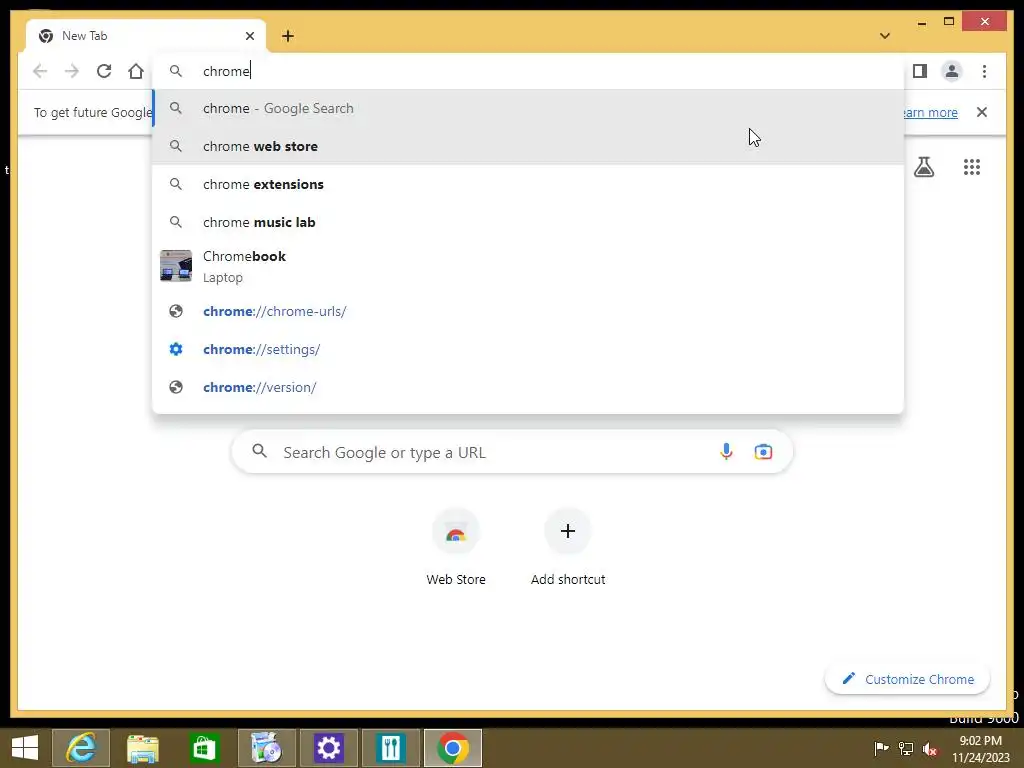Launch Internet Explorer from the taskbar

(x=81, y=748)
